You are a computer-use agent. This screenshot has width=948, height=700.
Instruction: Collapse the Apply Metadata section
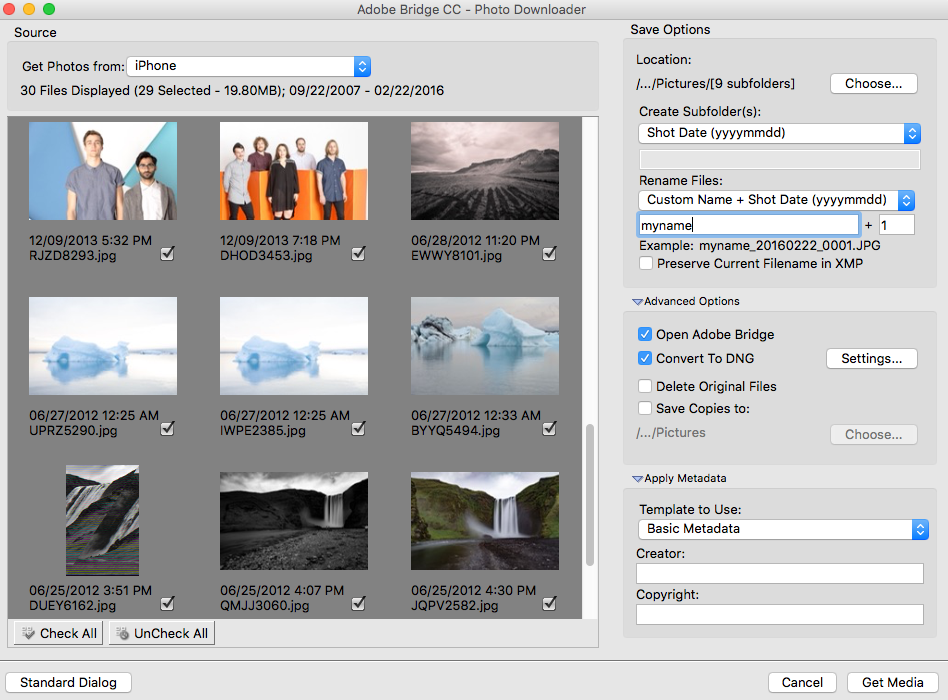(637, 478)
